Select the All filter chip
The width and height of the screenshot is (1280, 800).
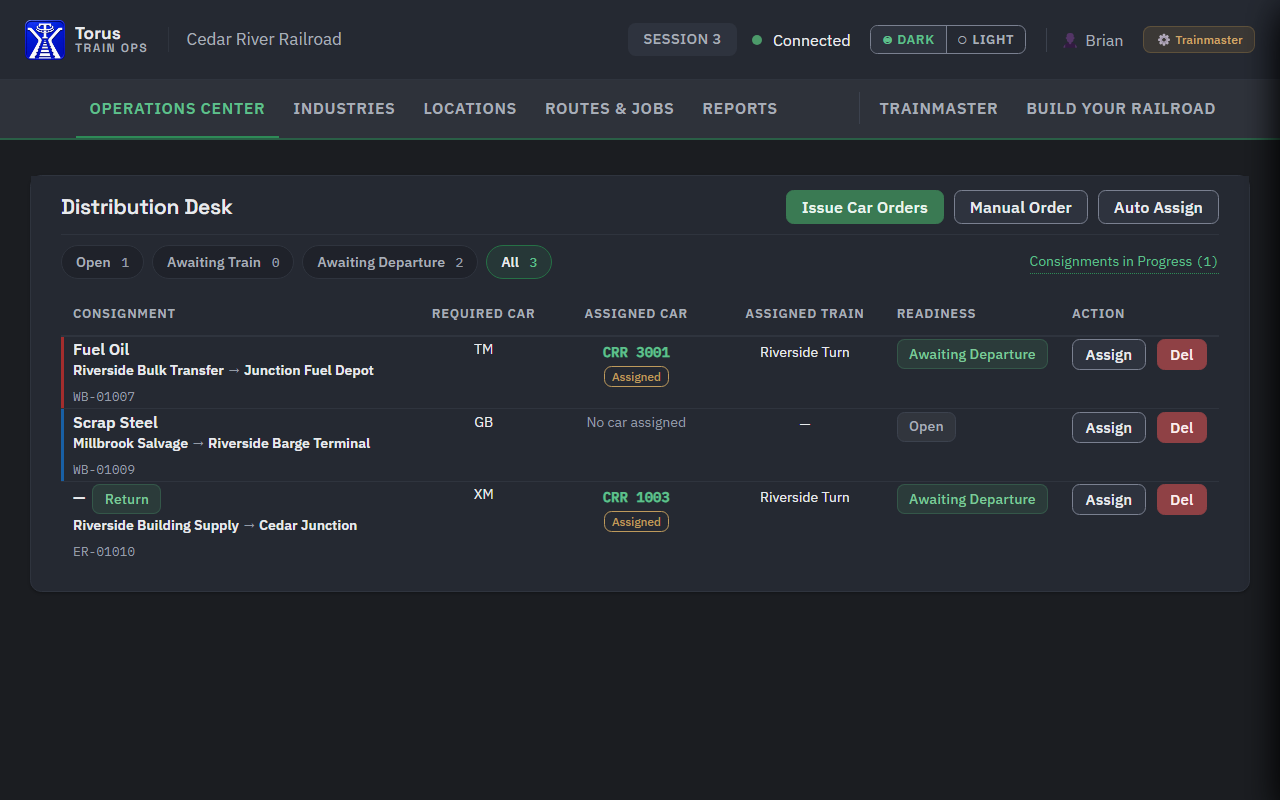[519, 262]
